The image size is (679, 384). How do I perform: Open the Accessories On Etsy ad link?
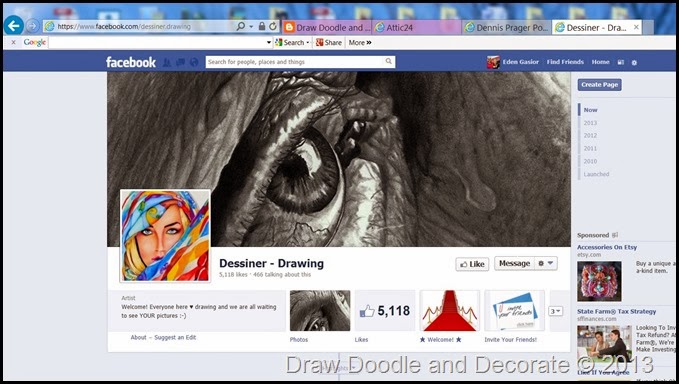[x=607, y=247]
